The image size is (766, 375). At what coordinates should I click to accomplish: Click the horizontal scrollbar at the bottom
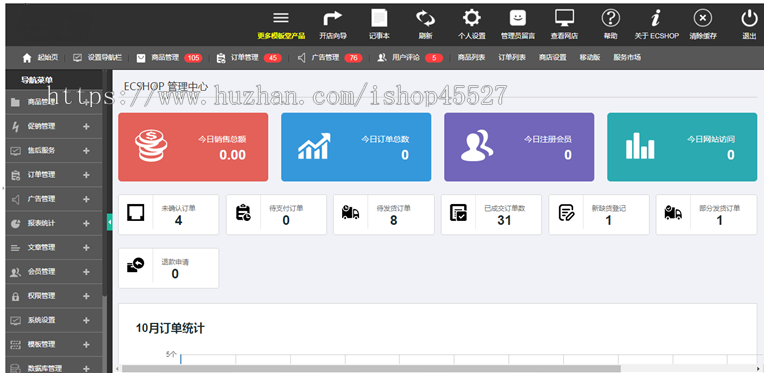point(371,369)
